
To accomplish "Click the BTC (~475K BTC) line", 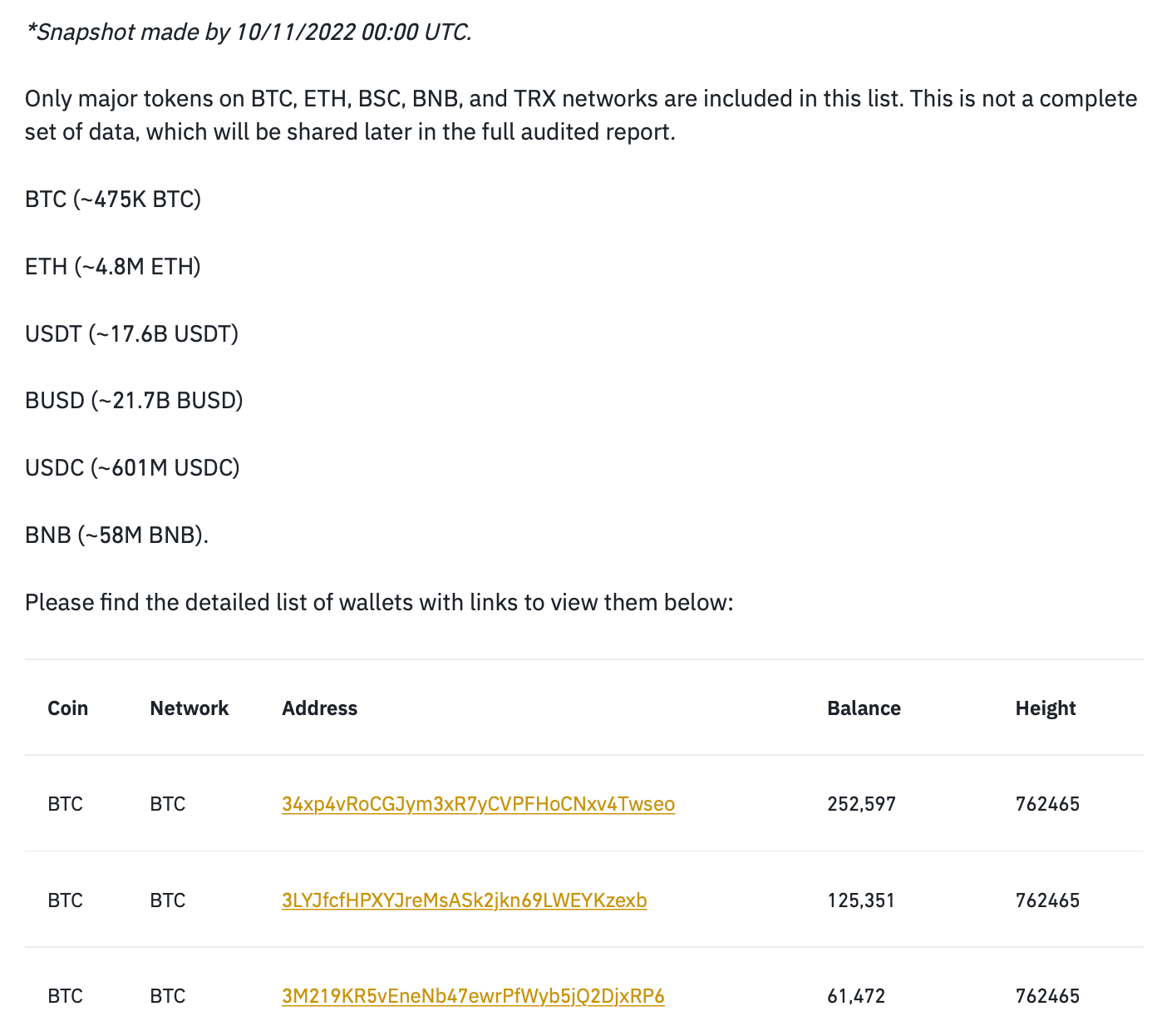I will pos(113,200).
